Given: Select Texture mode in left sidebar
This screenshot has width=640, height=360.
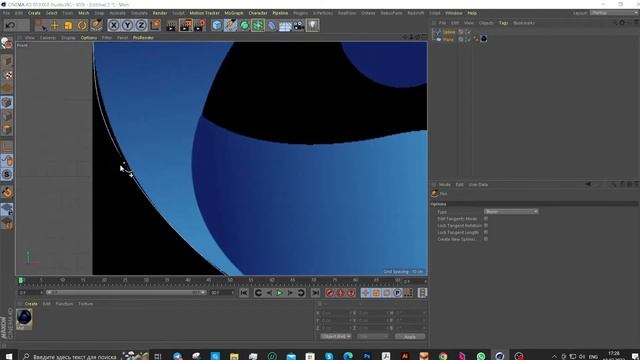Looking at the screenshot, I should (7, 75).
